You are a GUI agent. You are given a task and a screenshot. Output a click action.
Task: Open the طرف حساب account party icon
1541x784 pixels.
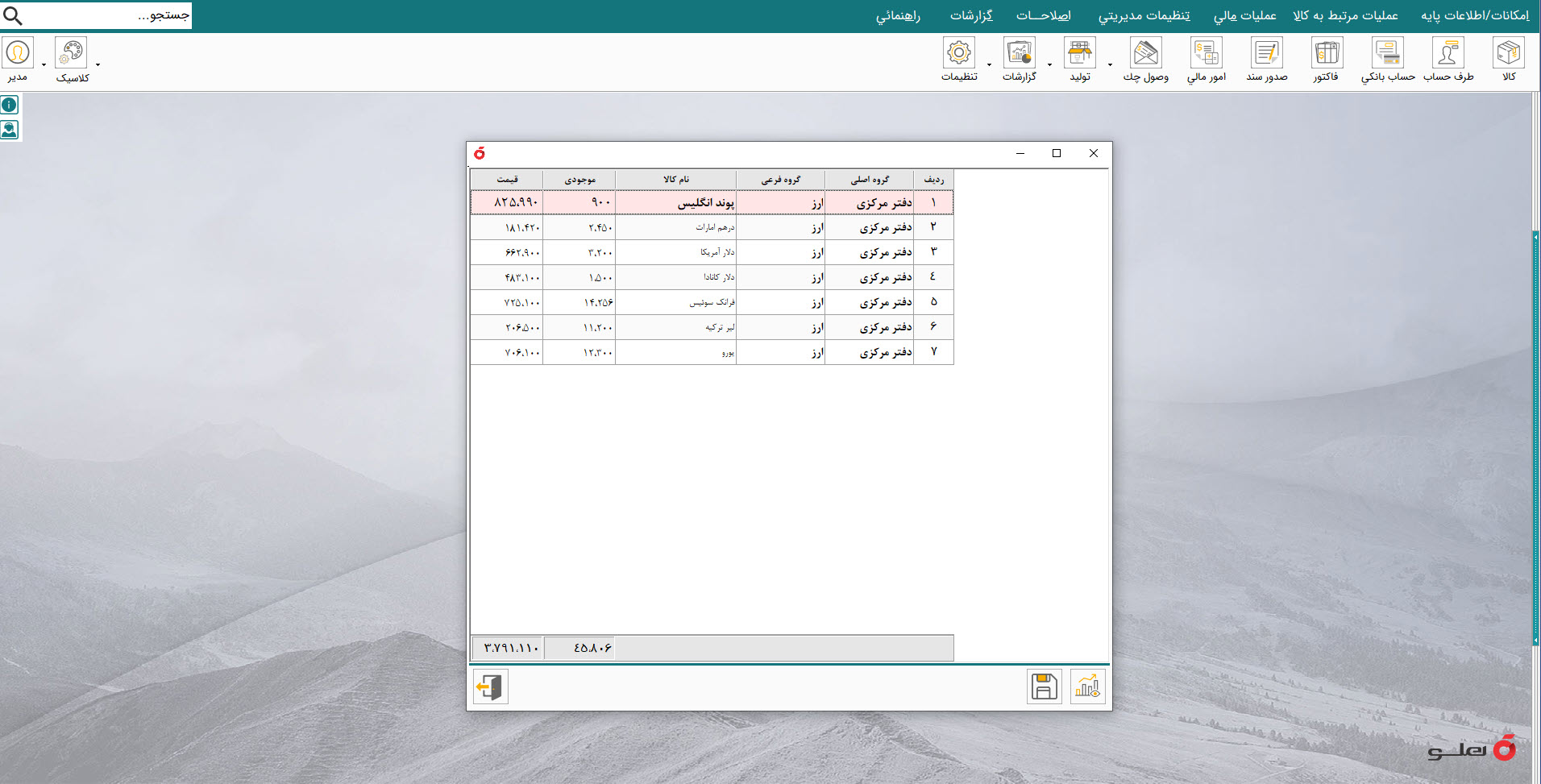(x=1448, y=53)
